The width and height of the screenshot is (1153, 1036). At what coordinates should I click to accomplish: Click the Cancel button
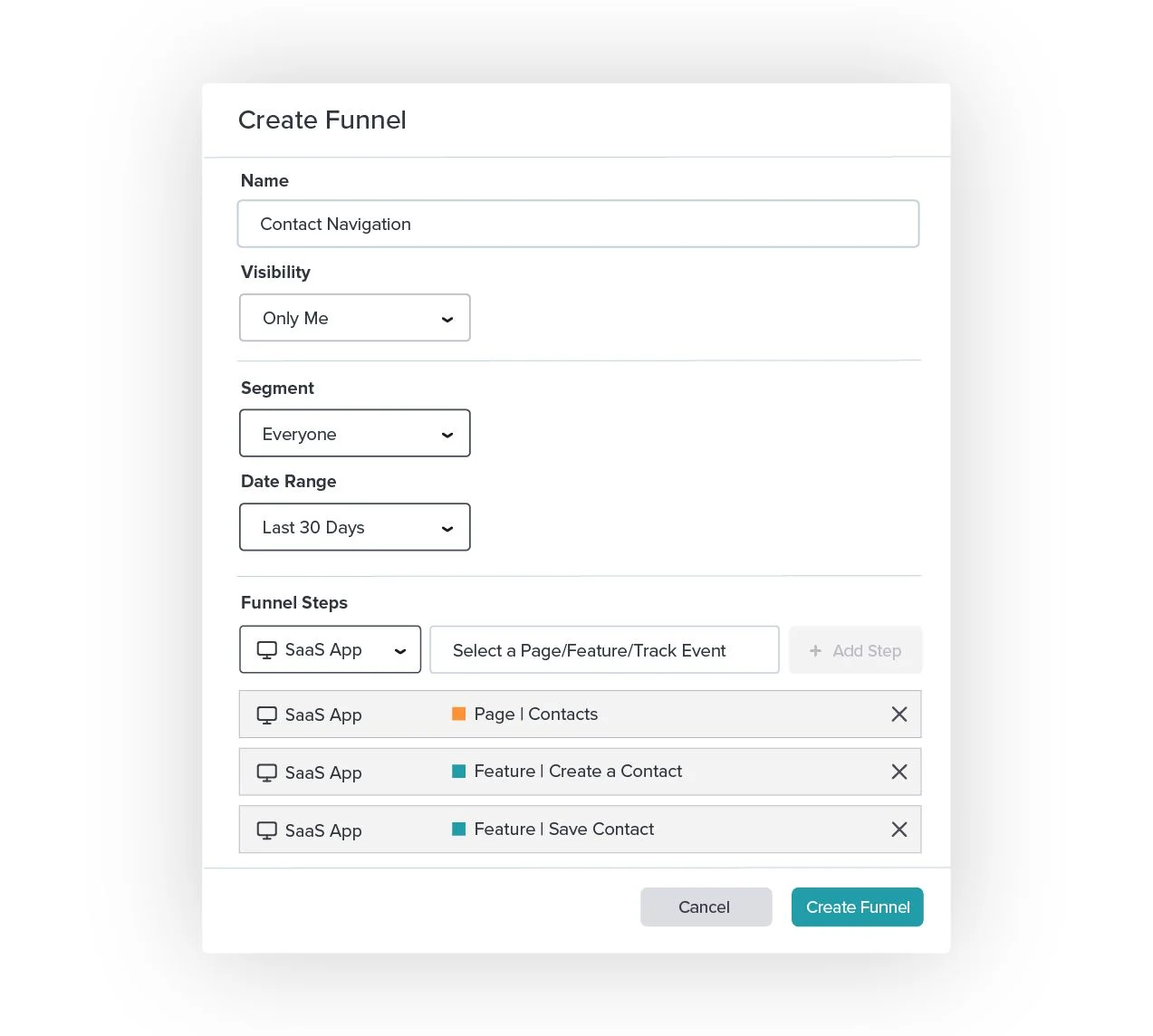tap(706, 907)
